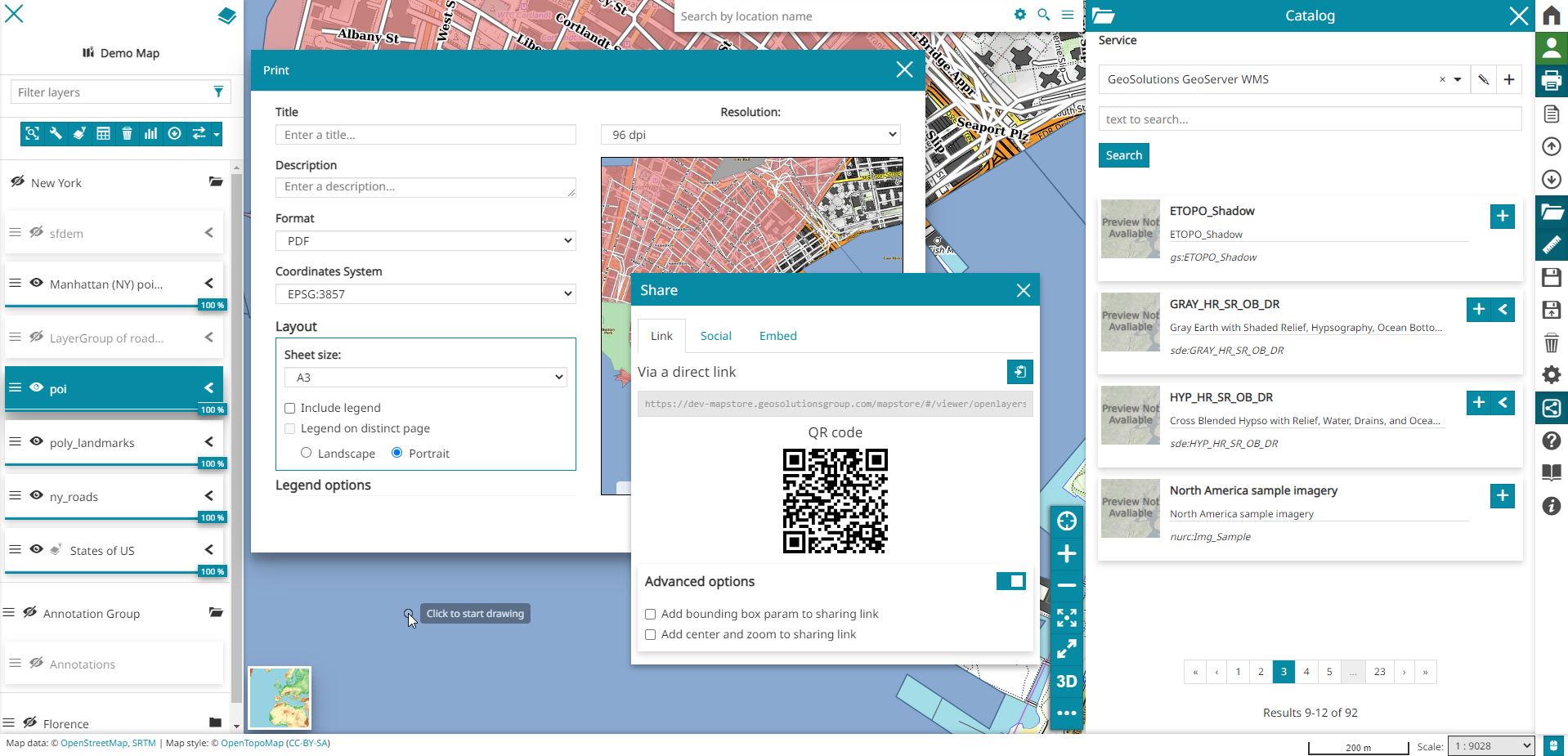
Task: Create a widget with the chart icon
Action: (x=150, y=134)
